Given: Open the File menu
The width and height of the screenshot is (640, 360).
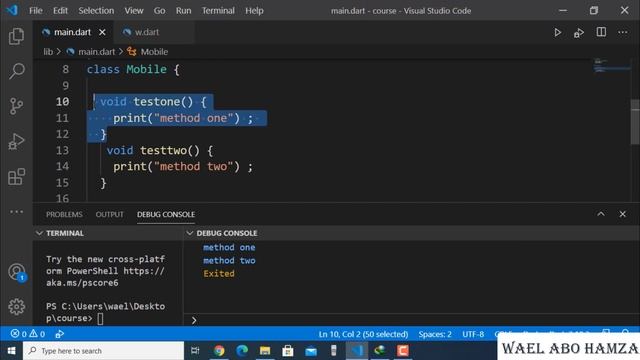Looking at the screenshot, I should 36,11.
